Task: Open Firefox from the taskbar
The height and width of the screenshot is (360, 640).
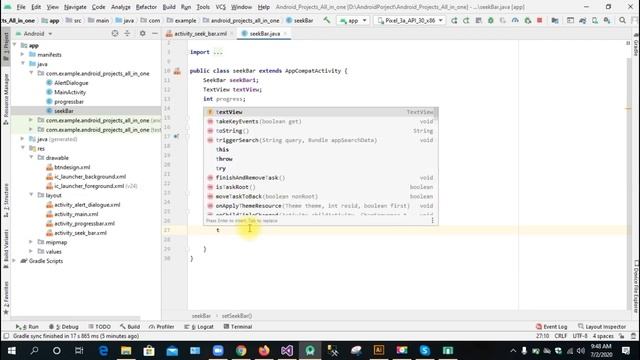Action: 264,351
